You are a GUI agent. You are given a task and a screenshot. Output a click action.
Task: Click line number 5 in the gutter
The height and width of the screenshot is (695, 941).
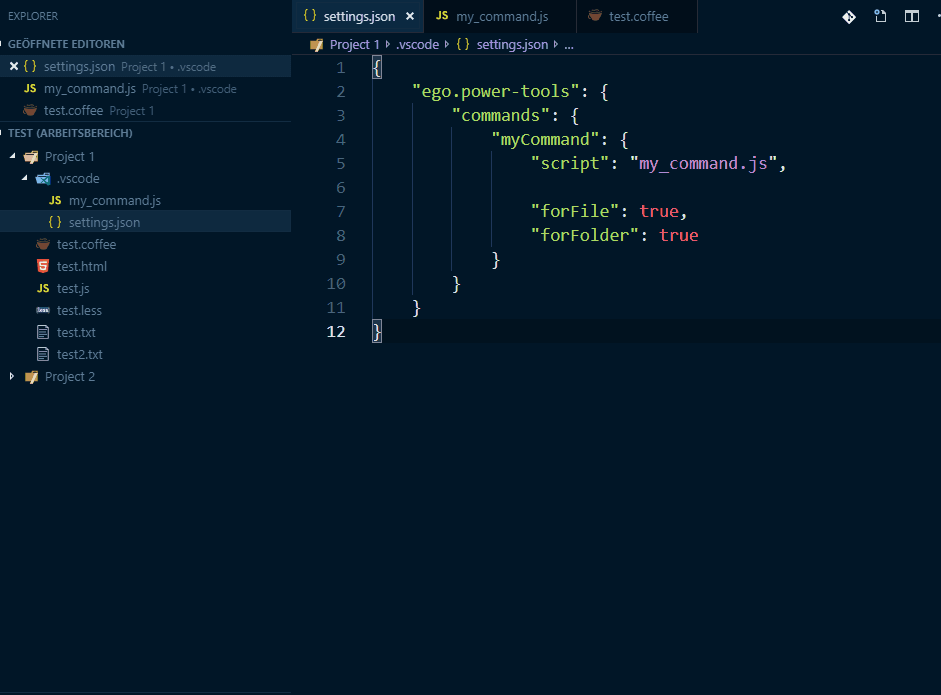click(x=341, y=164)
